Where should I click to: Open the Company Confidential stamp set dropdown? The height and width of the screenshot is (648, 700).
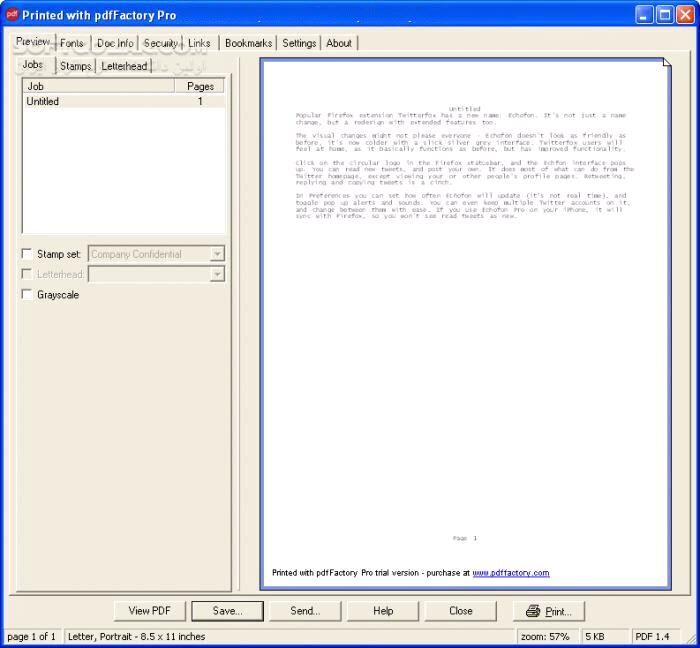(217, 254)
